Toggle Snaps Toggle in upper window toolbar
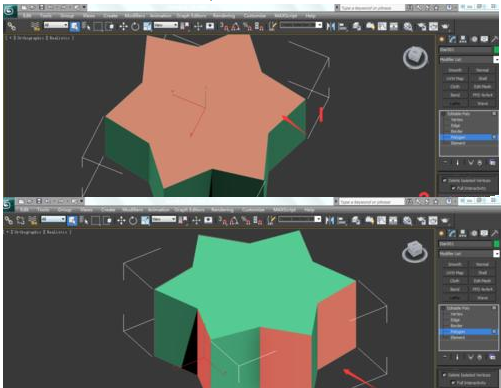Screen dimensions: 501x388 tap(223, 26)
